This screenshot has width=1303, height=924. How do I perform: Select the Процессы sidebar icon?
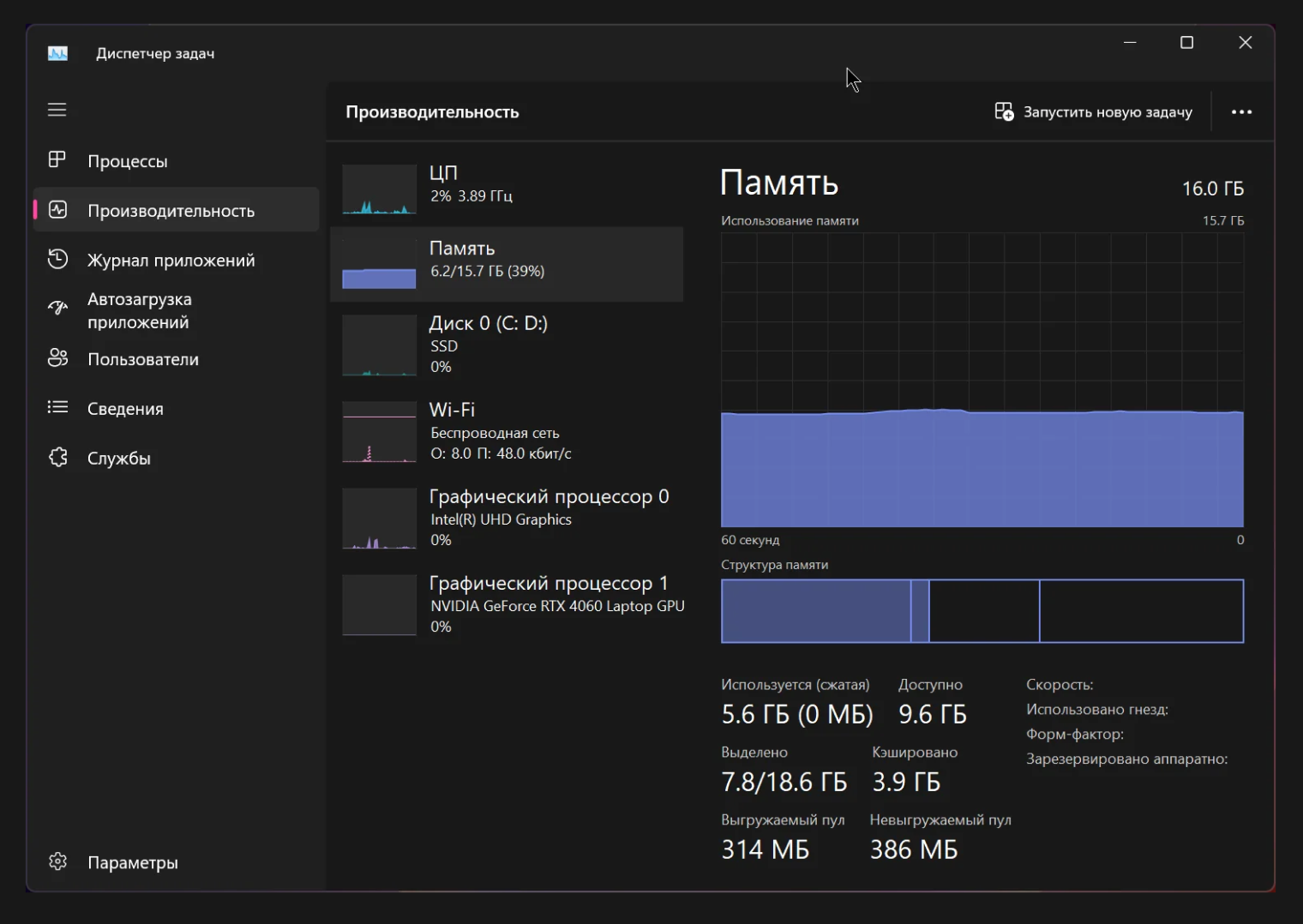pos(57,160)
